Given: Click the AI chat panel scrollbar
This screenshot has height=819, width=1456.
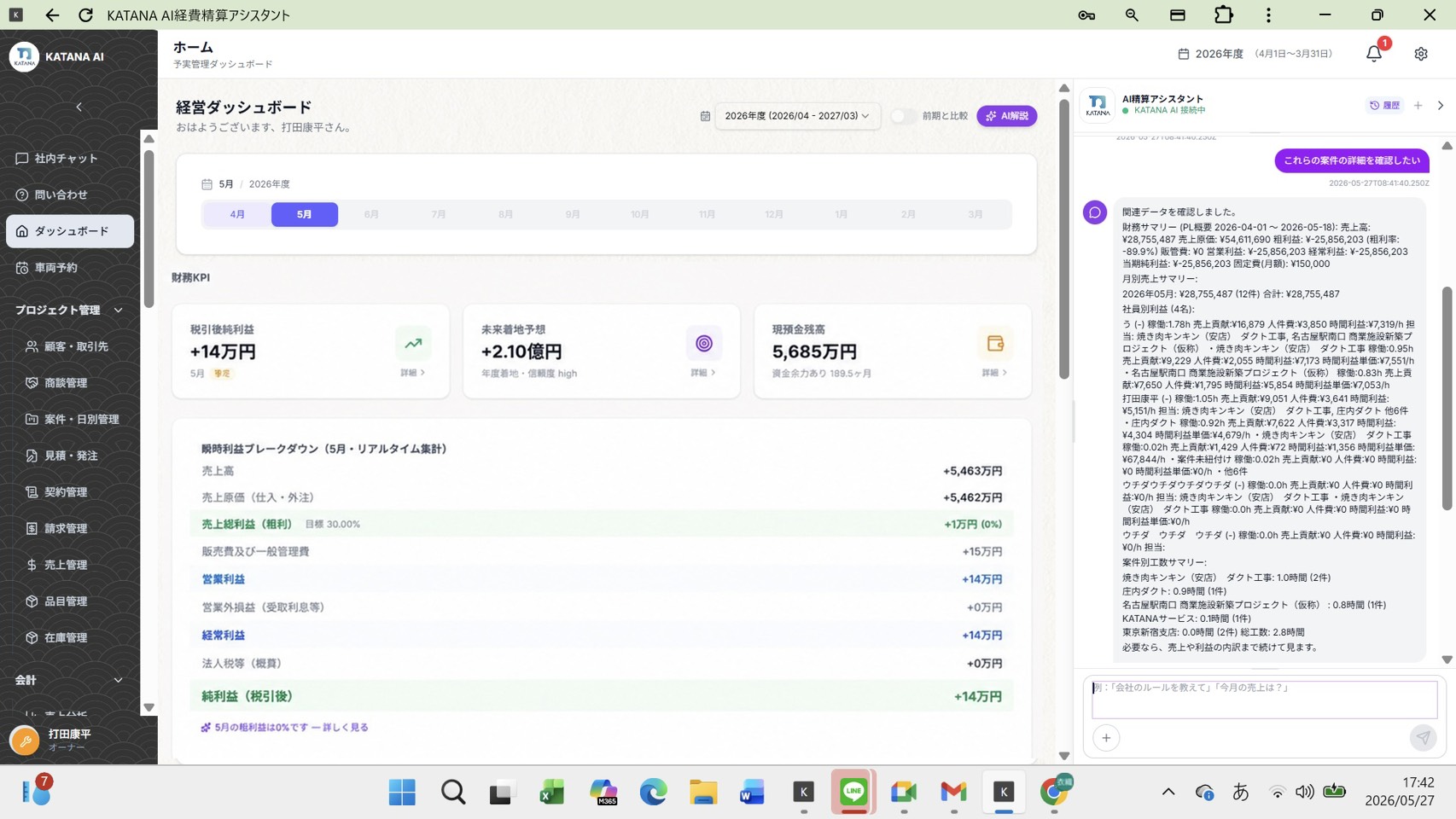Looking at the screenshot, I should [1447, 398].
